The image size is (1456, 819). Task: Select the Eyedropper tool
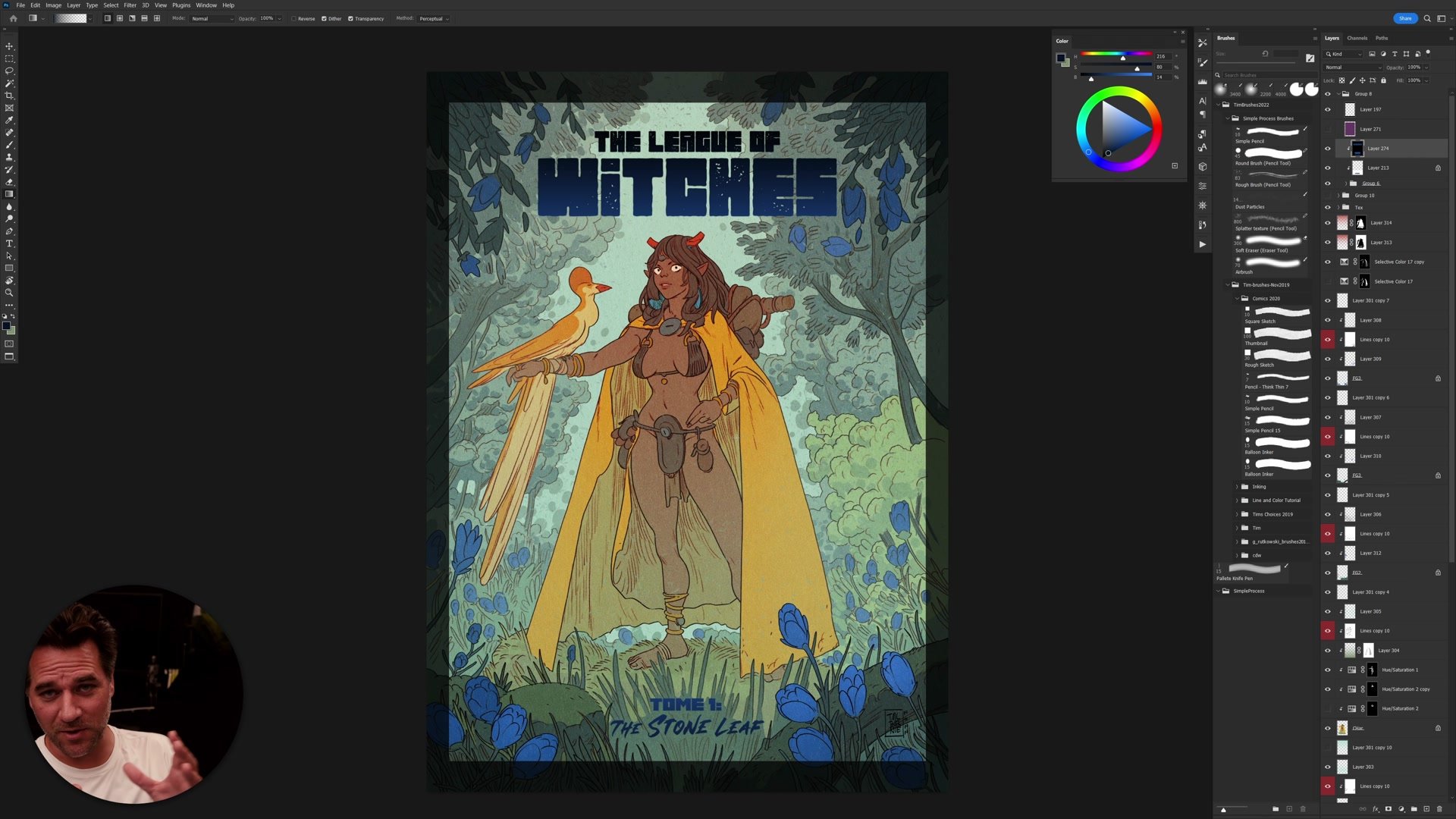[x=9, y=120]
